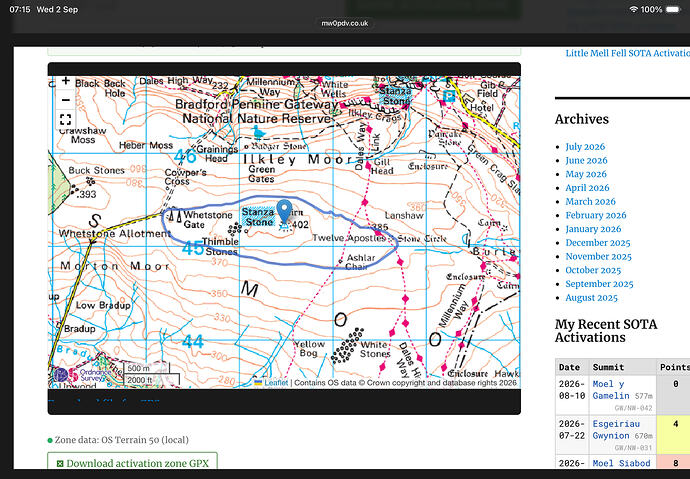The height and width of the screenshot is (479, 690).
Task: Click the Ilkley Moor map label
Action: pos(297,159)
